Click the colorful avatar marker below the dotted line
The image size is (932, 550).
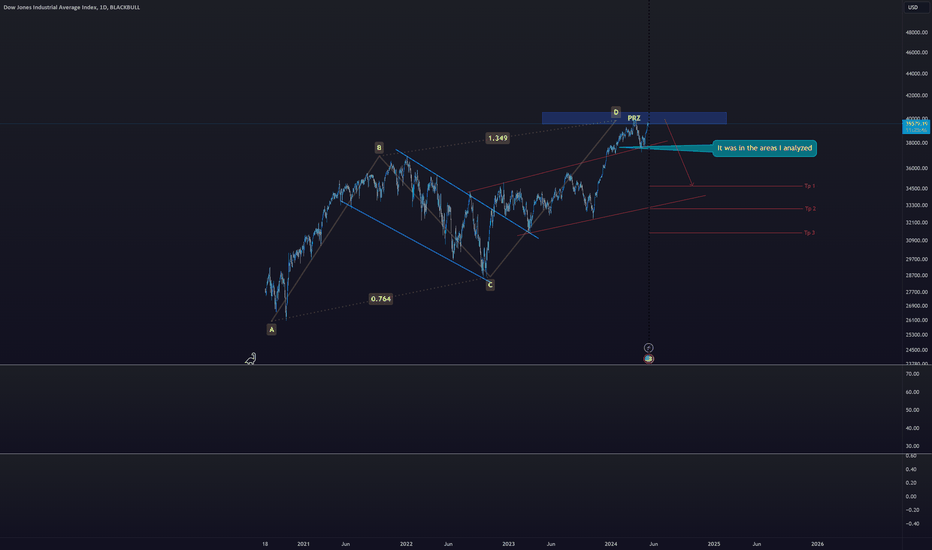[648, 359]
